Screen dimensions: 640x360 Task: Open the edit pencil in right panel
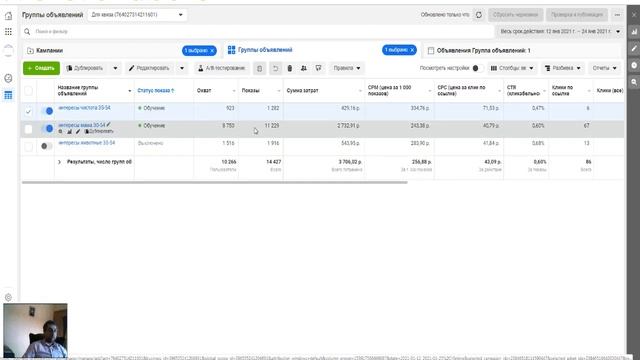point(634,49)
